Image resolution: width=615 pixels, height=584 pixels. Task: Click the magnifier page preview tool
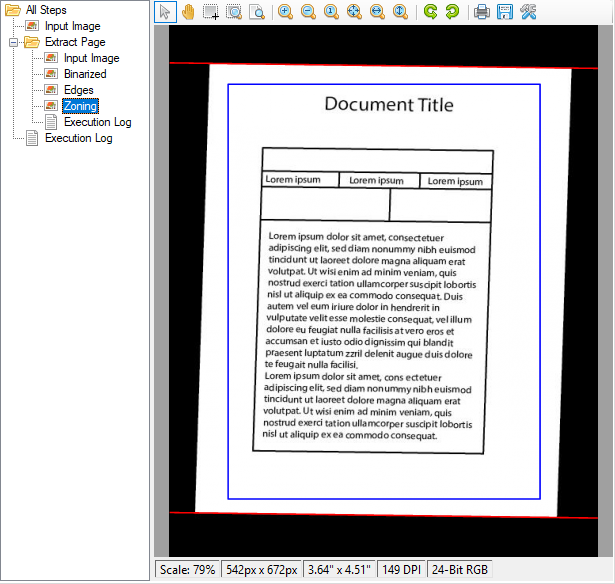[257, 12]
